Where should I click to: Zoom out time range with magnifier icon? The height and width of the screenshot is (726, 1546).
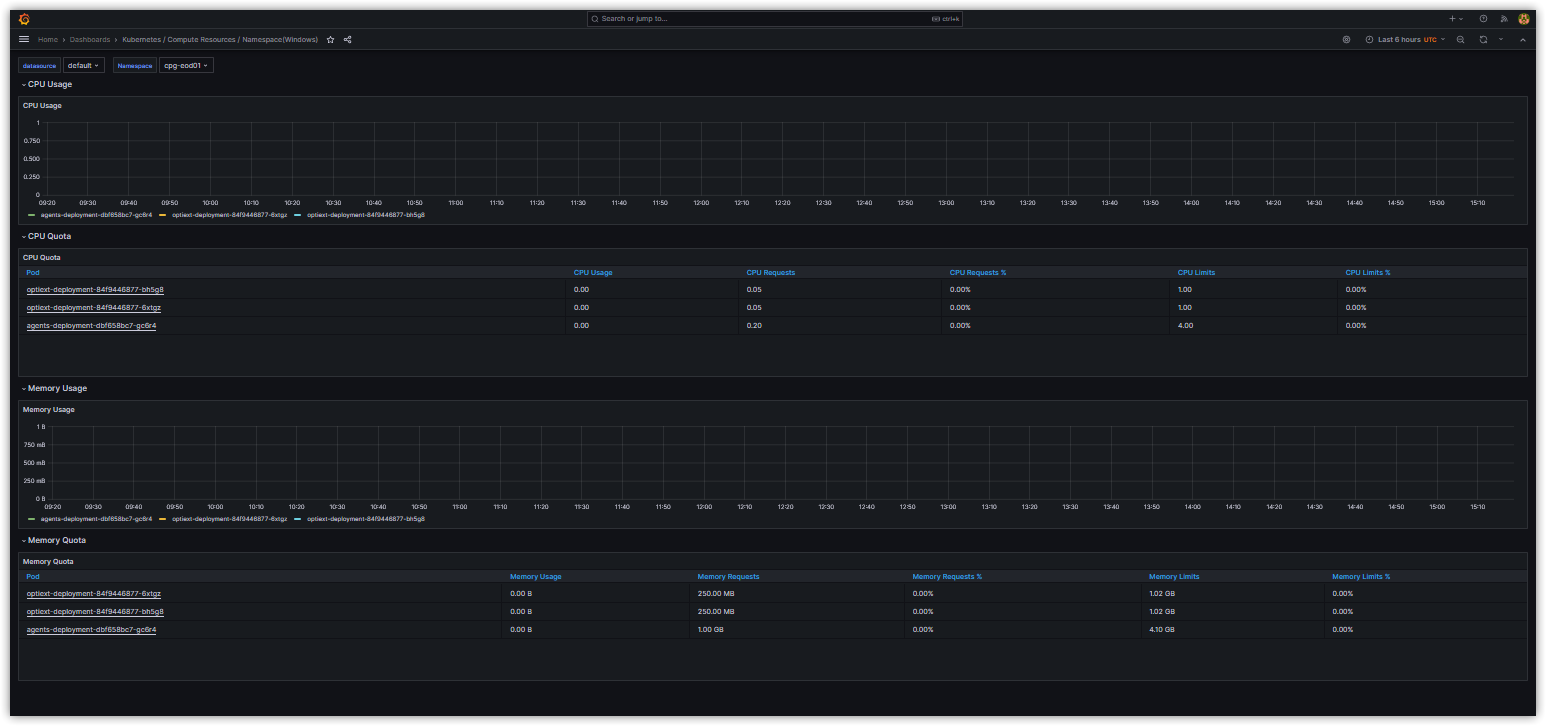(x=1461, y=39)
